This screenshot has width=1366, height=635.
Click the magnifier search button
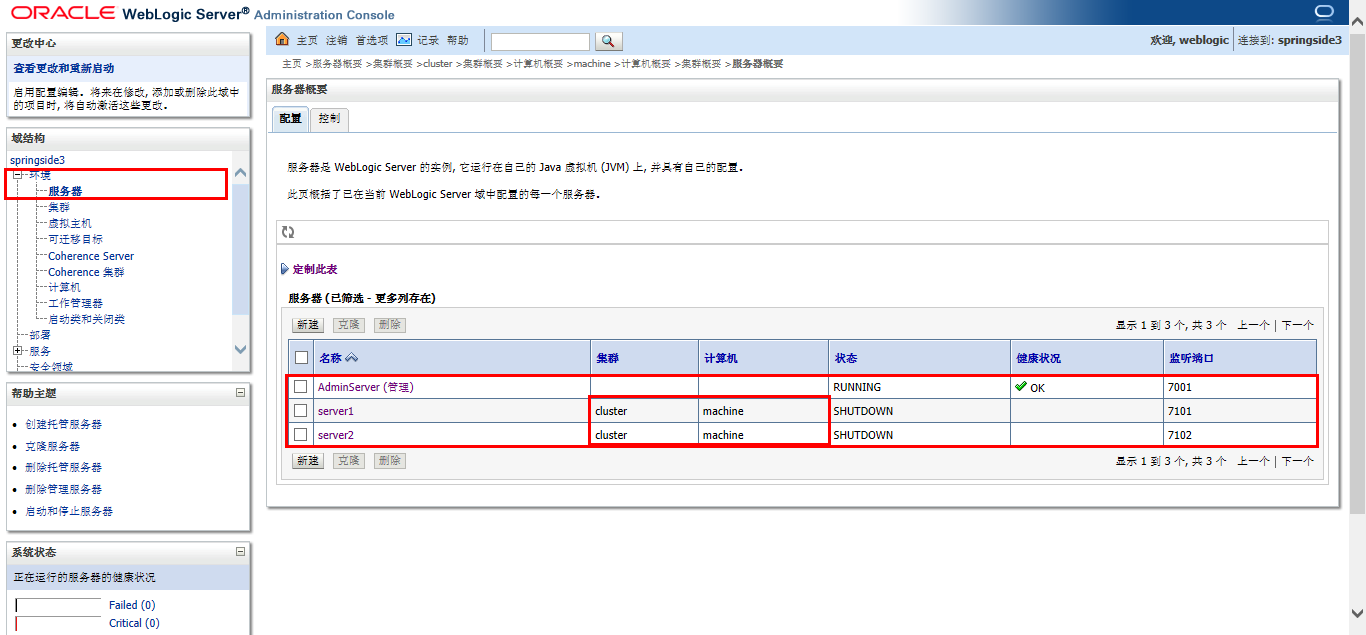[609, 41]
